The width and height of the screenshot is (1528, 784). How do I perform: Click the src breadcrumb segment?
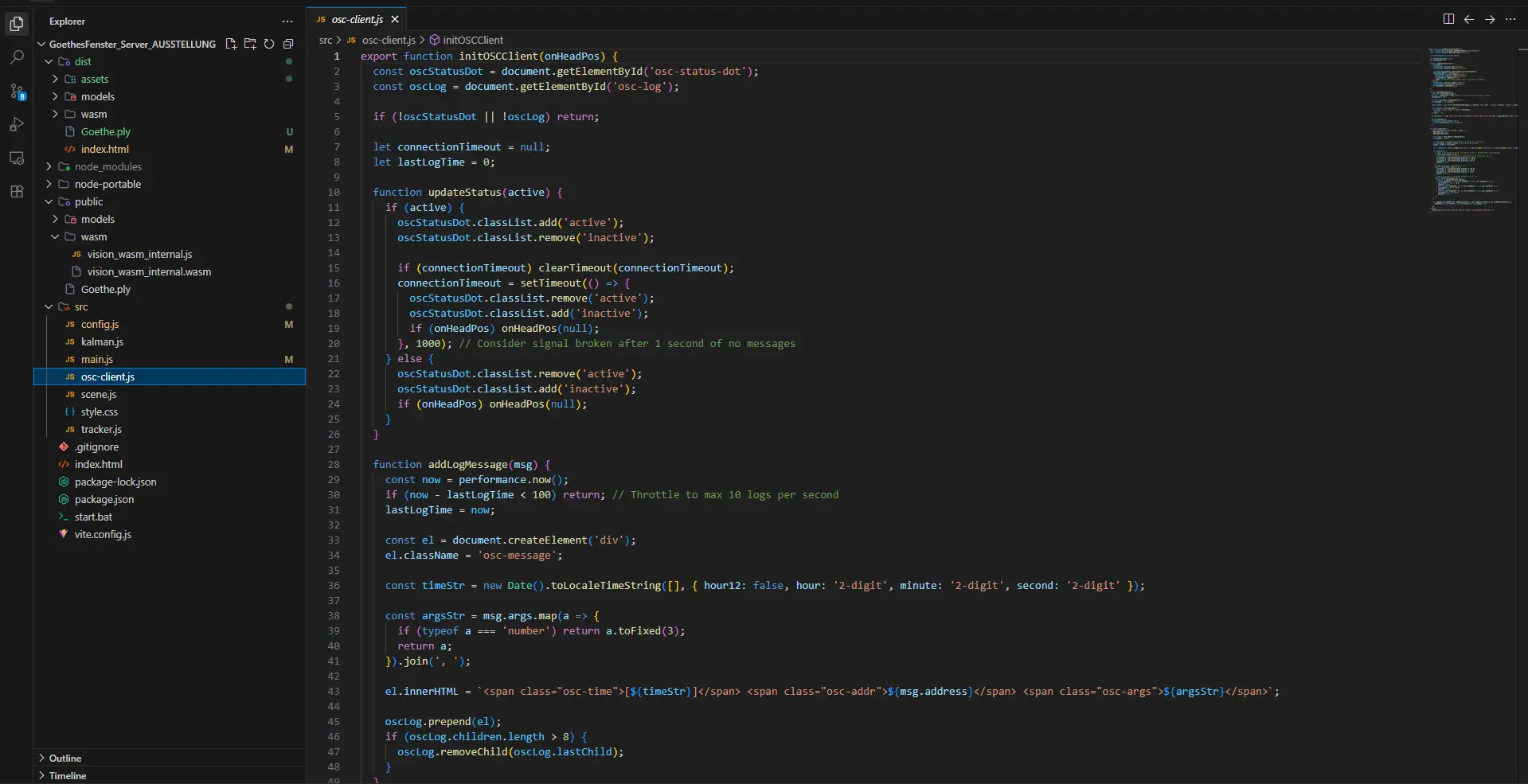point(326,40)
